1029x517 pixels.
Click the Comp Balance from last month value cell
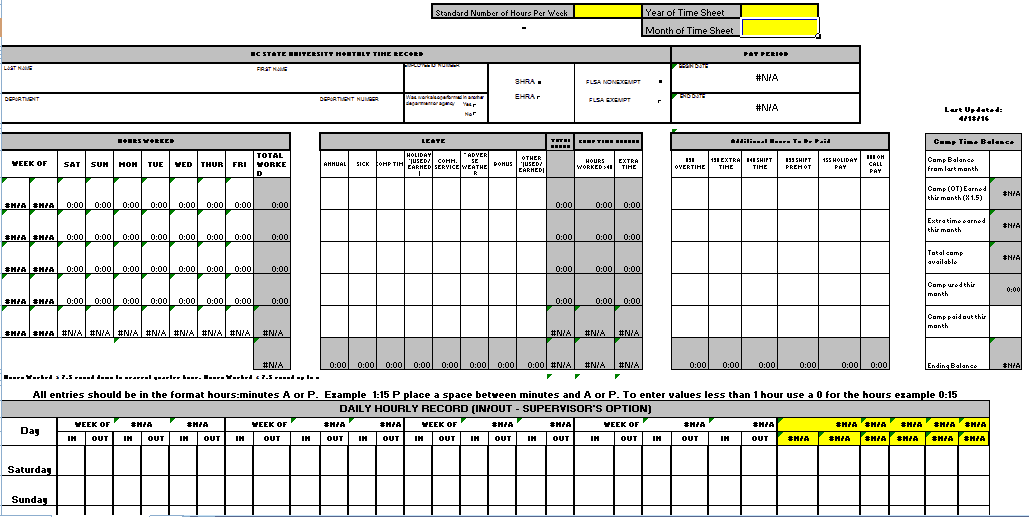click(1005, 164)
